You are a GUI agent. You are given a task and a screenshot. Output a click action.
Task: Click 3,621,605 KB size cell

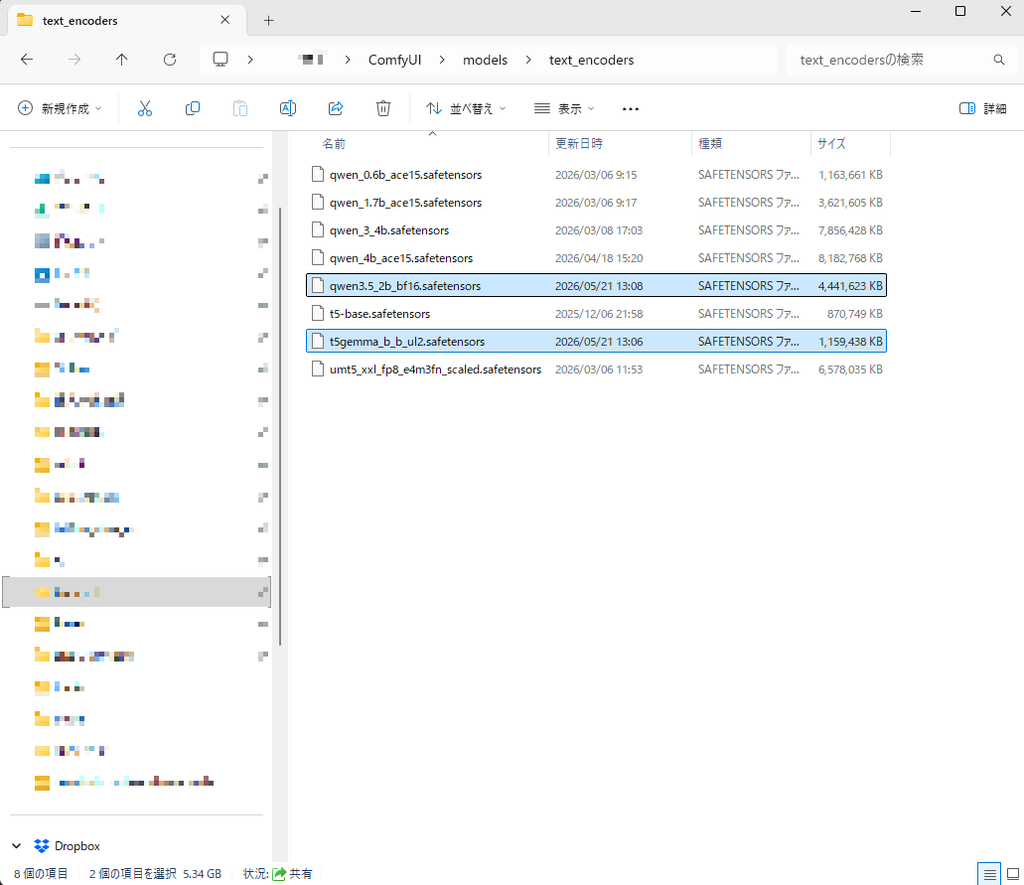pyautogui.click(x=850, y=202)
